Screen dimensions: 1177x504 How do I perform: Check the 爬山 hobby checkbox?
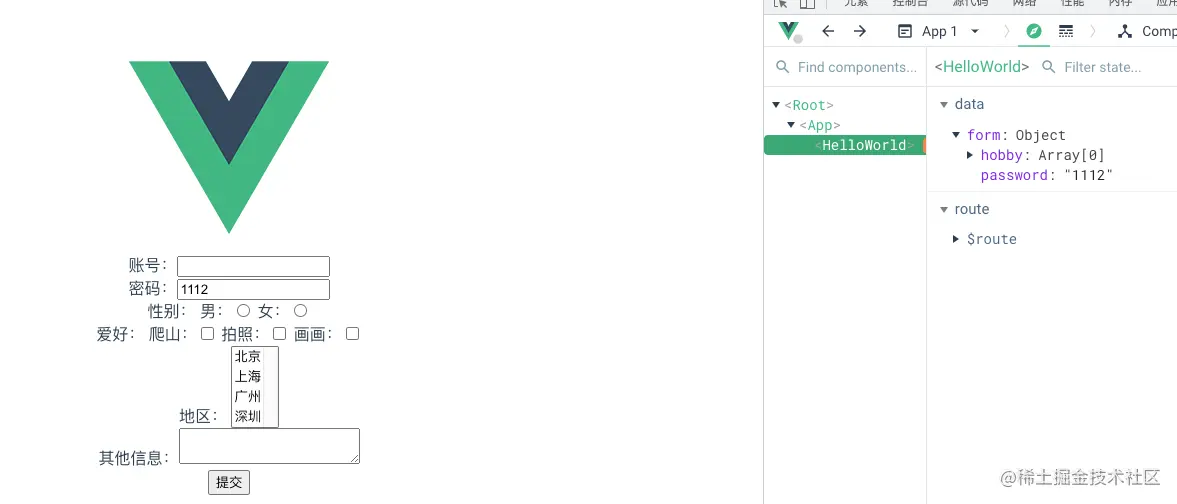tap(208, 333)
